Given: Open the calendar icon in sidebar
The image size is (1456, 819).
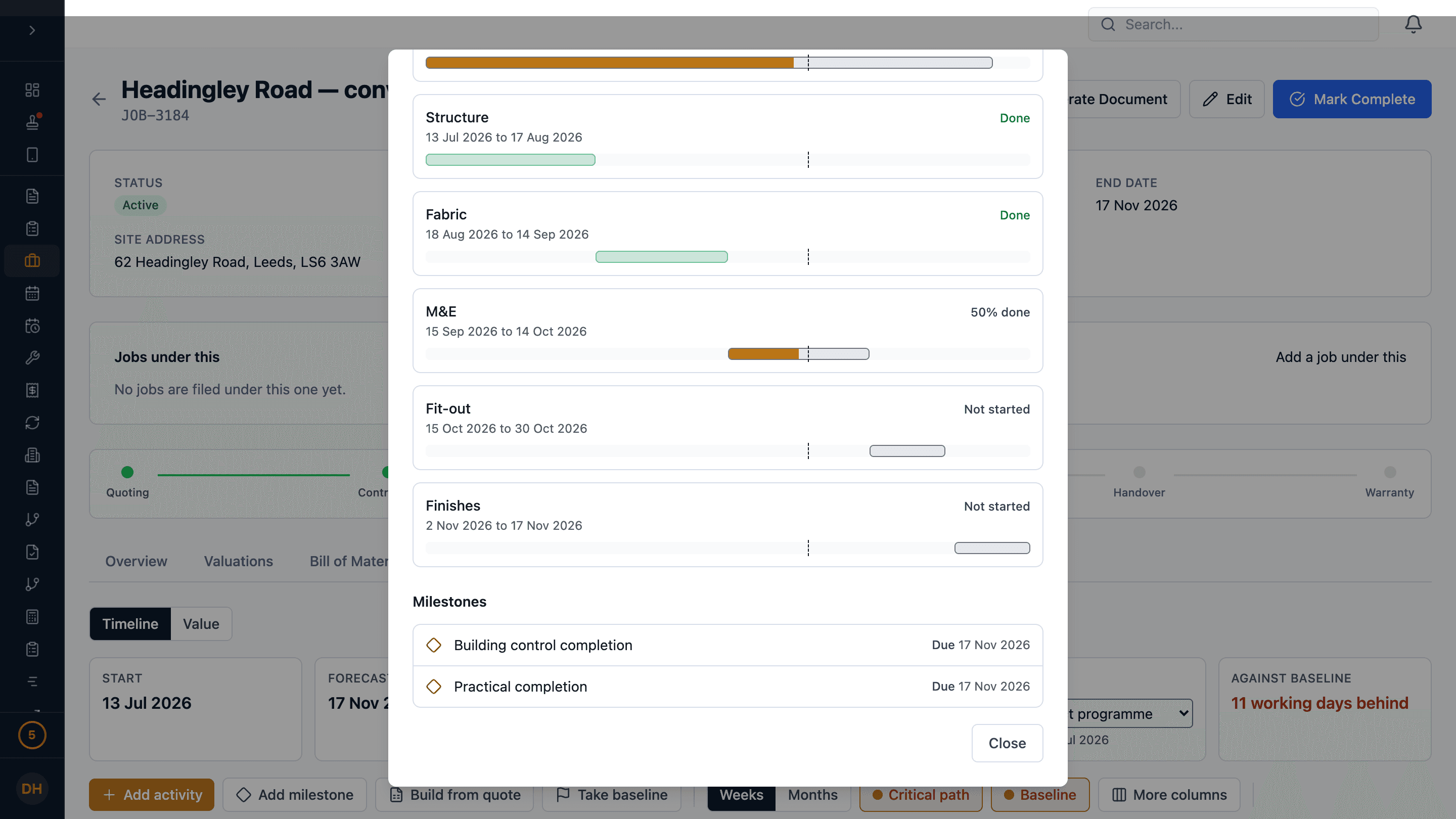Looking at the screenshot, I should tap(32, 293).
